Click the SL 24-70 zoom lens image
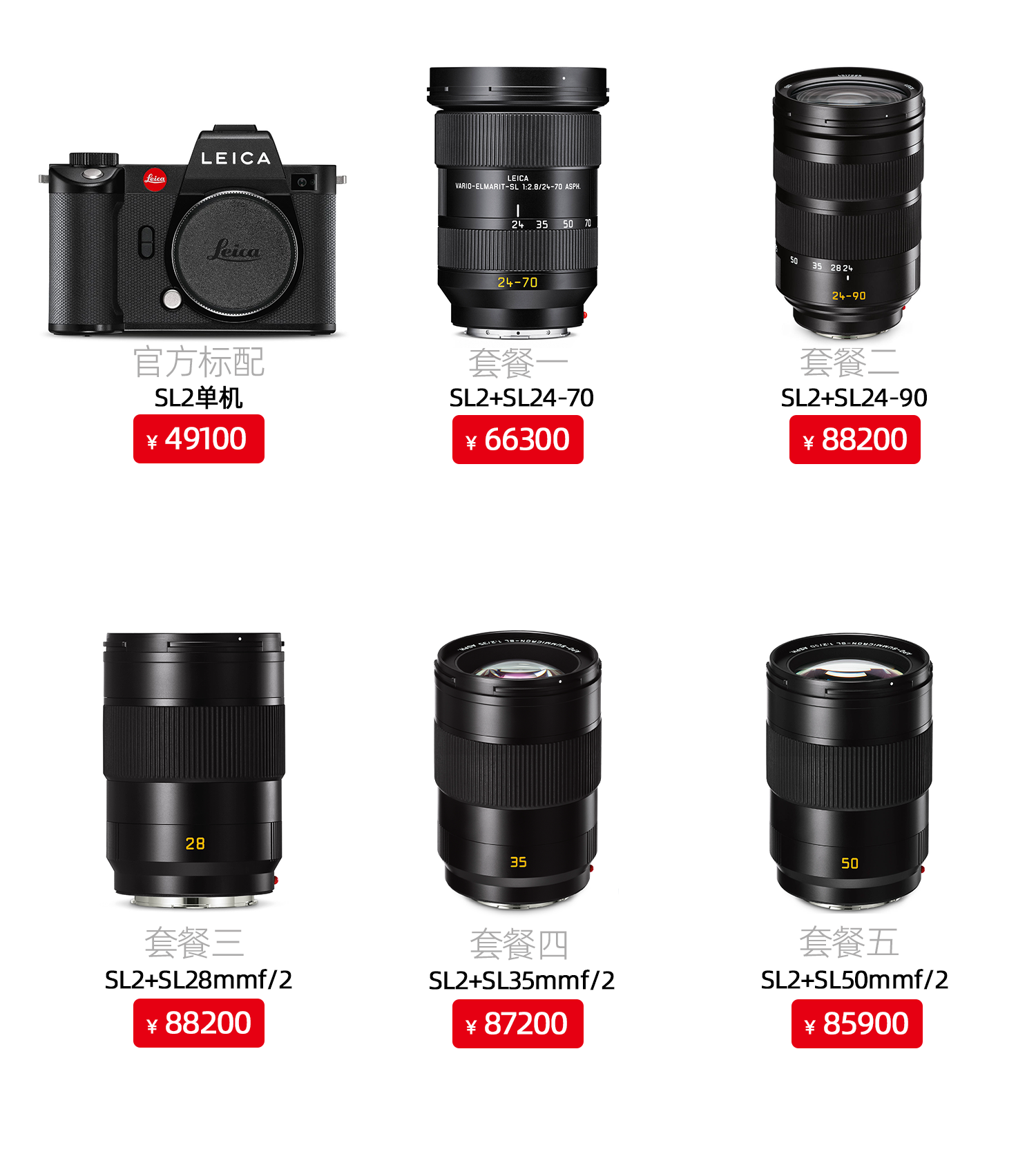1036x1174 pixels. [x=518, y=202]
